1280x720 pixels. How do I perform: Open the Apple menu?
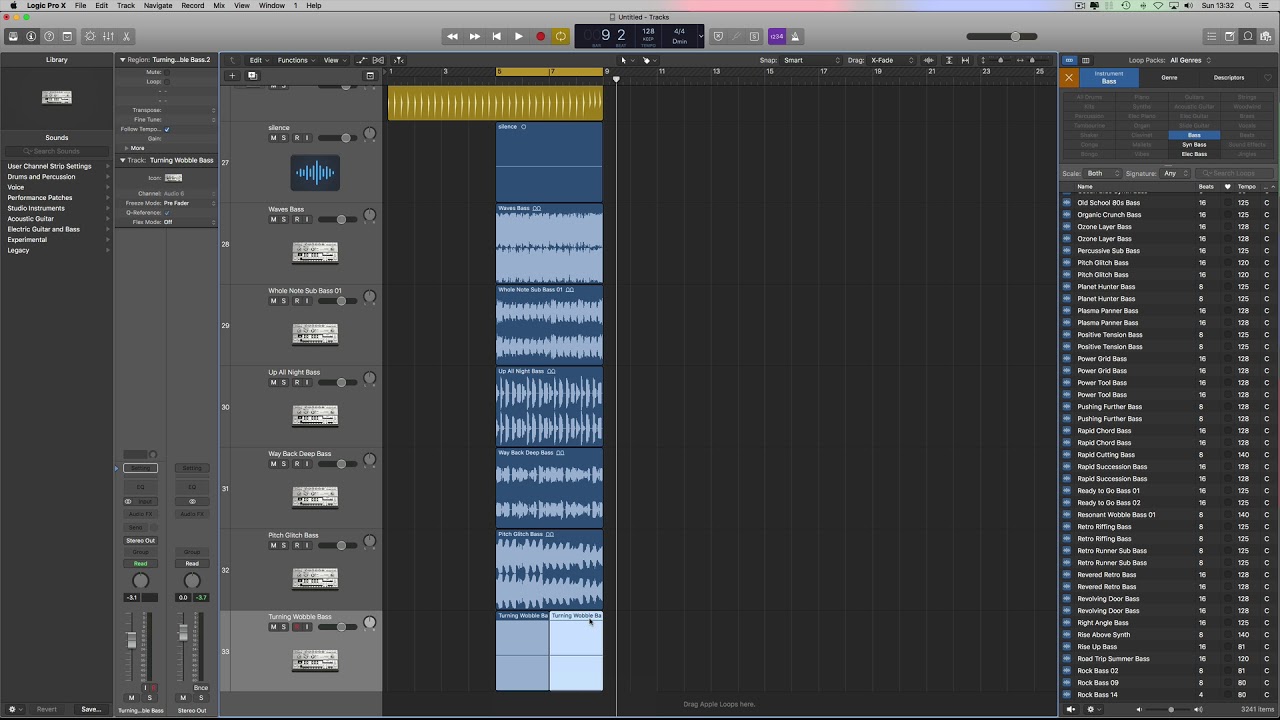[13, 5]
